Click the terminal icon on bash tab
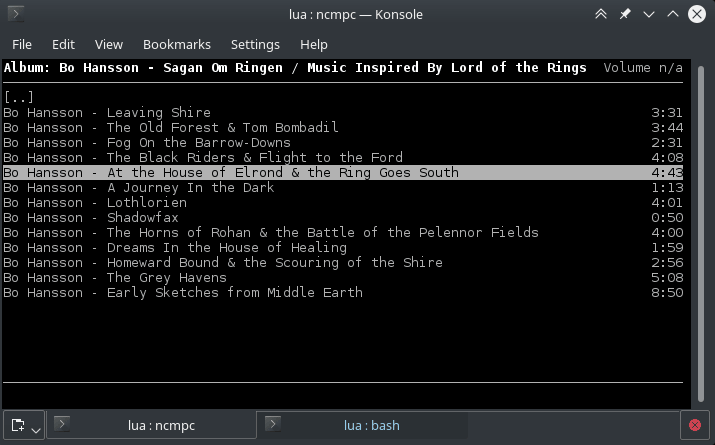The image size is (715, 445). click(x=272, y=424)
